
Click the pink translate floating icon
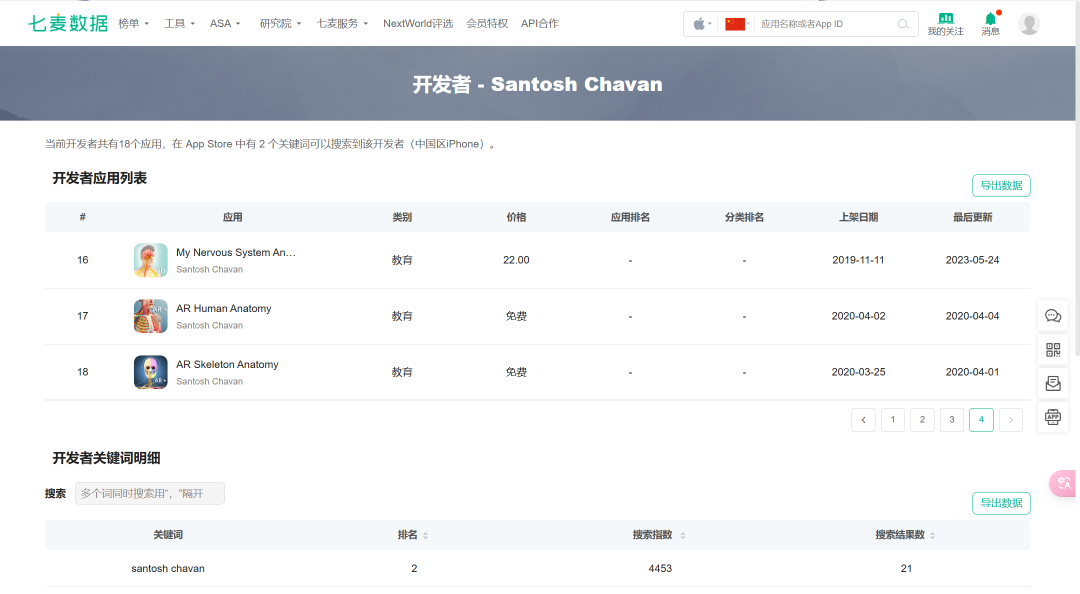[1063, 483]
